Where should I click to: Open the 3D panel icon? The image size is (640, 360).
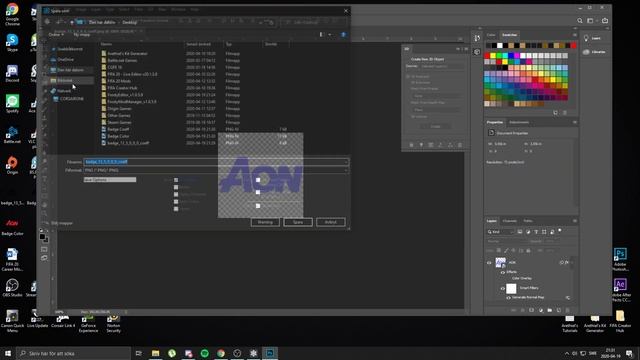click(477, 52)
